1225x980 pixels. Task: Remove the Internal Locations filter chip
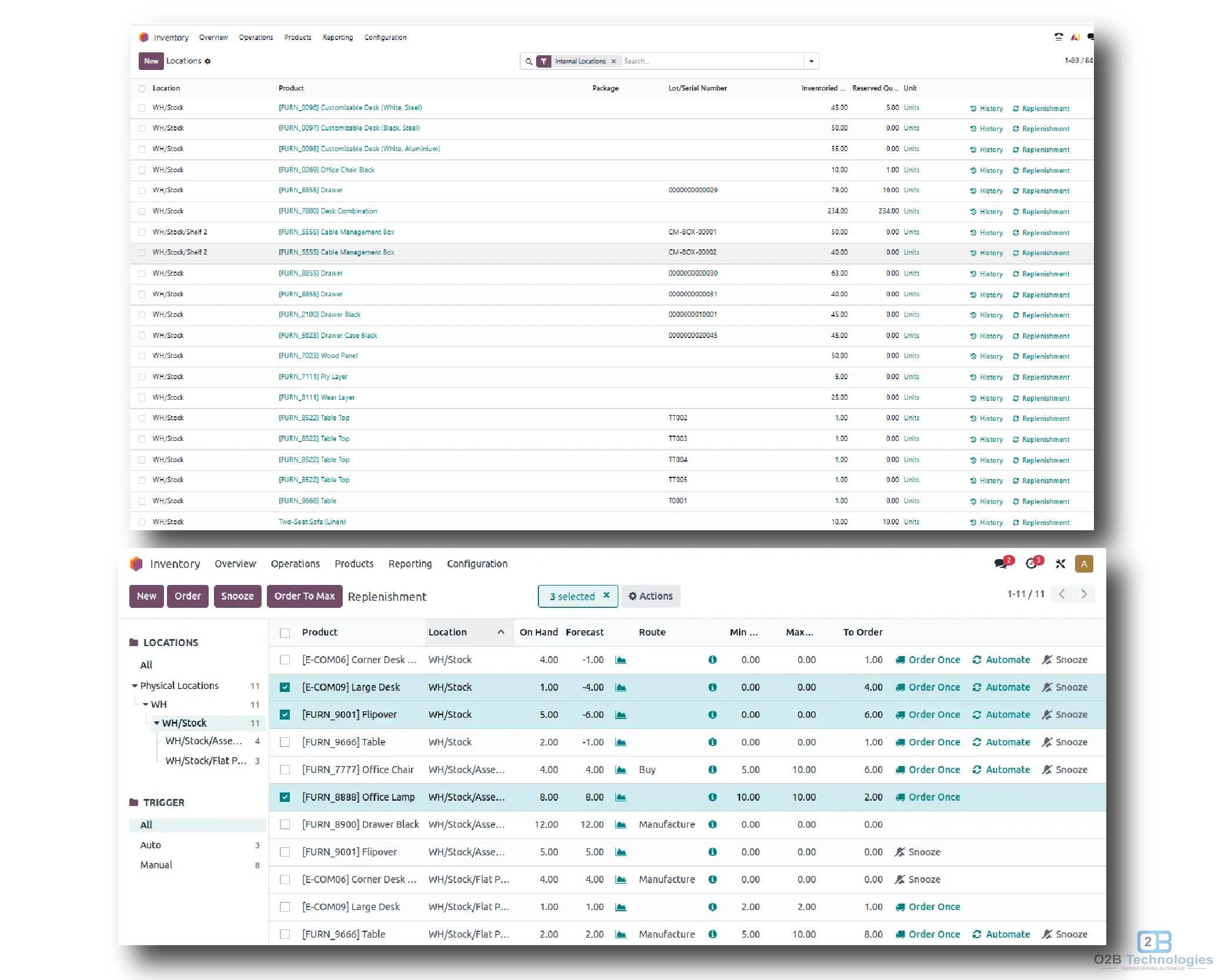point(614,61)
